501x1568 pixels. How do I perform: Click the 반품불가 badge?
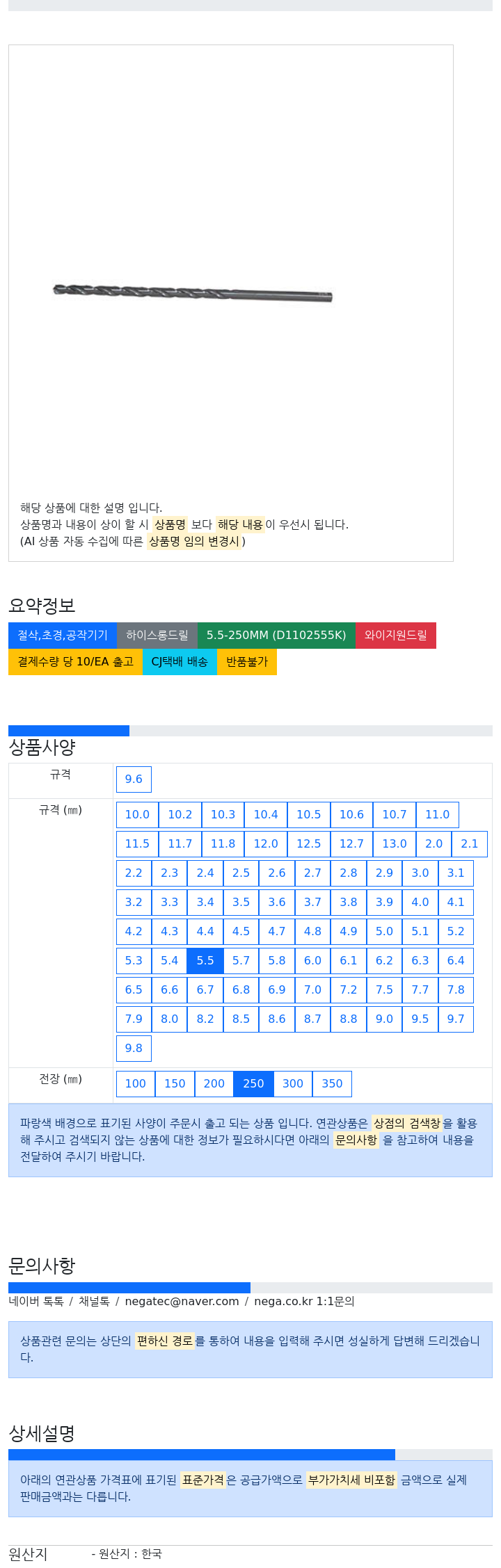(x=247, y=661)
